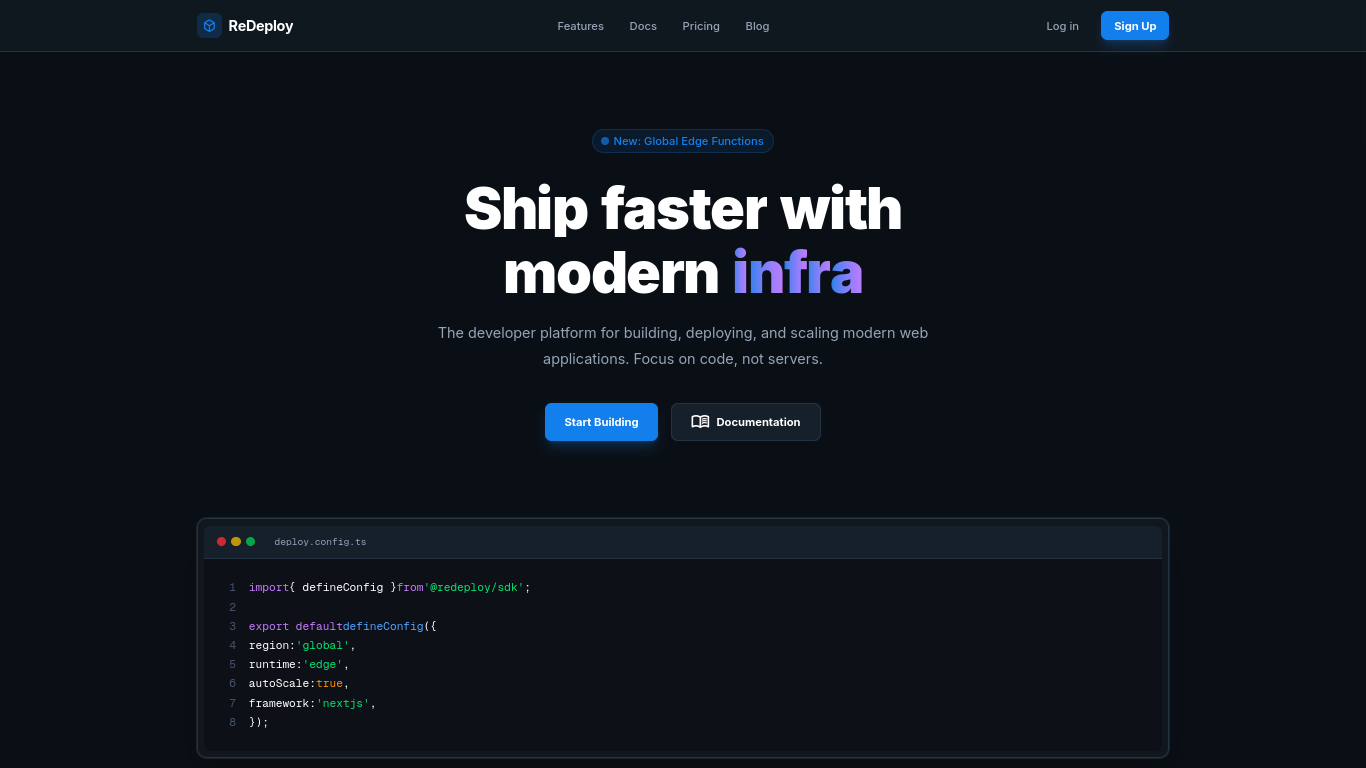Click the runtime: 'edge' code line

(x=299, y=664)
